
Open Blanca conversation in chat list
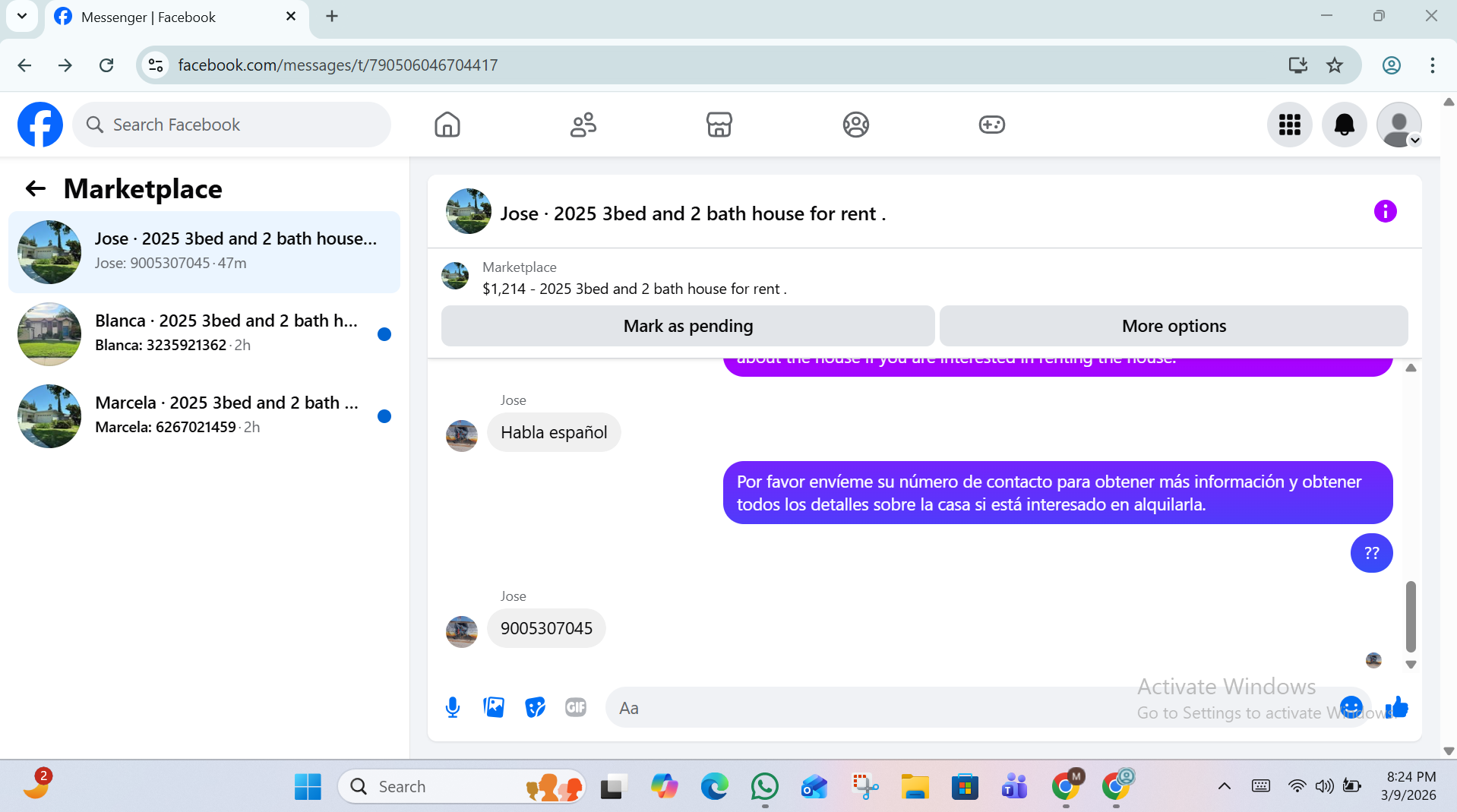coord(204,333)
